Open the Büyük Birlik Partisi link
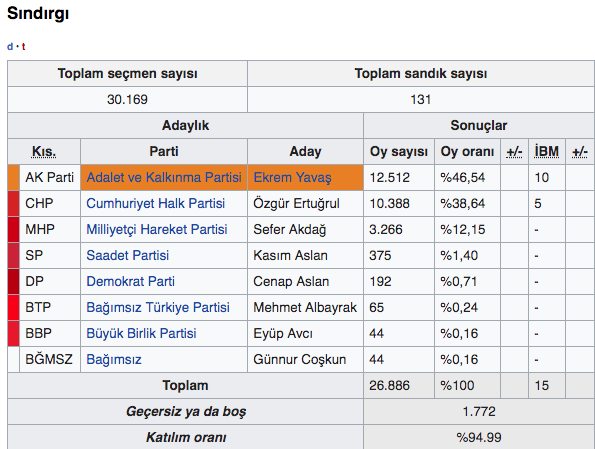Image resolution: width=595 pixels, height=449 pixels. pos(141,333)
